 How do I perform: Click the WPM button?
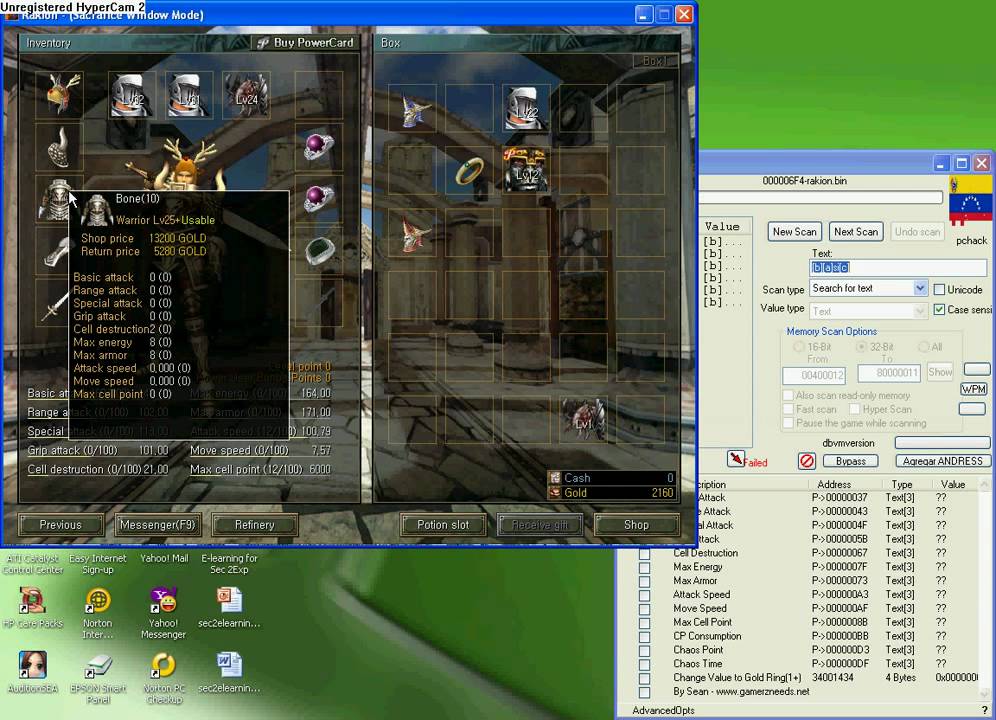tap(974, 389)
